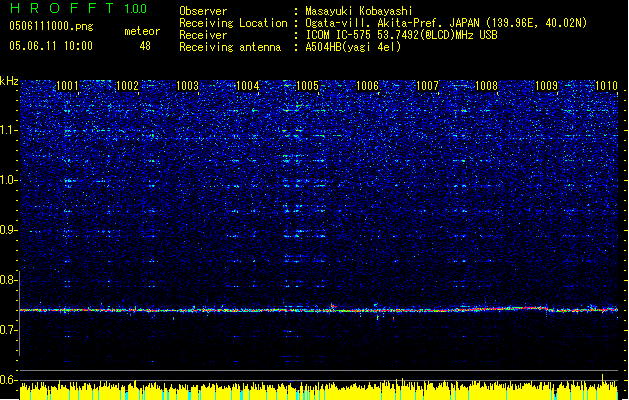629x400 pixels.
Task: Click the 0.8 frequency axis label
Action: pos(7,280)
